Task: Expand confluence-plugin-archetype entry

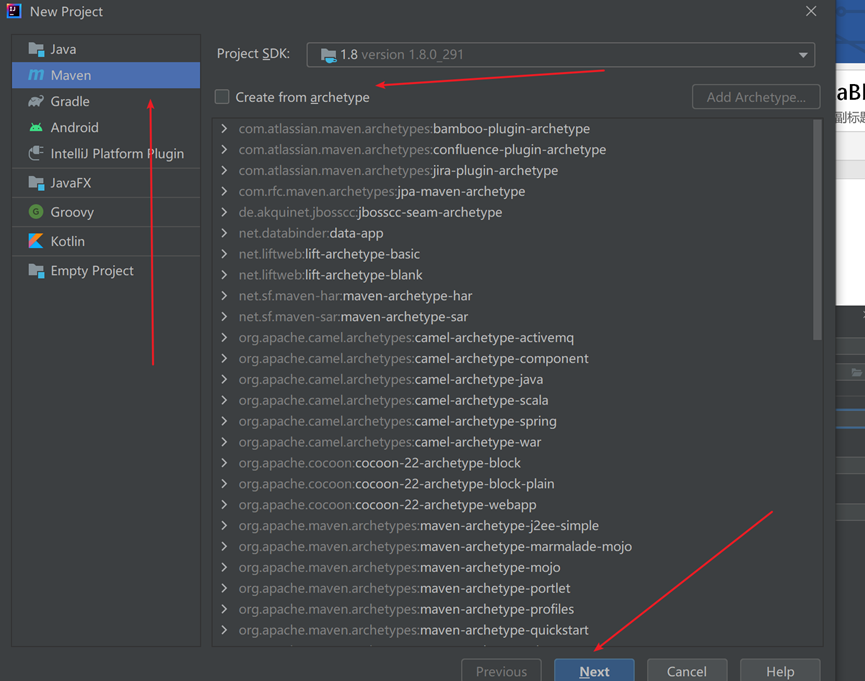Action: tap(224, 150)
